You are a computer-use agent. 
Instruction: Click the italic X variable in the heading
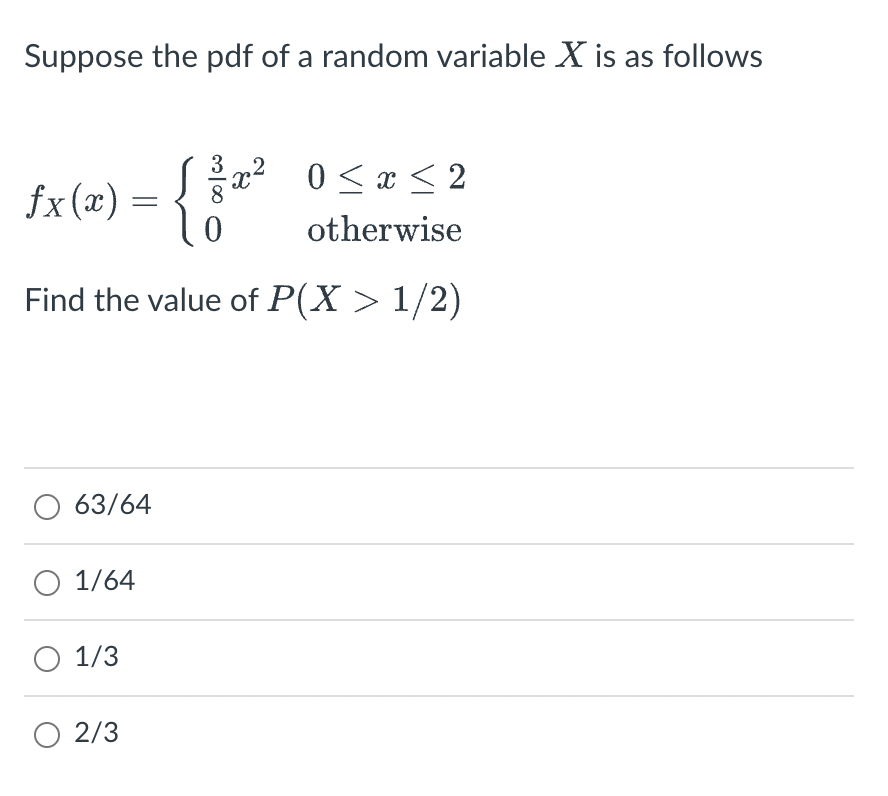pyautogui.click(x=569, y=55)
